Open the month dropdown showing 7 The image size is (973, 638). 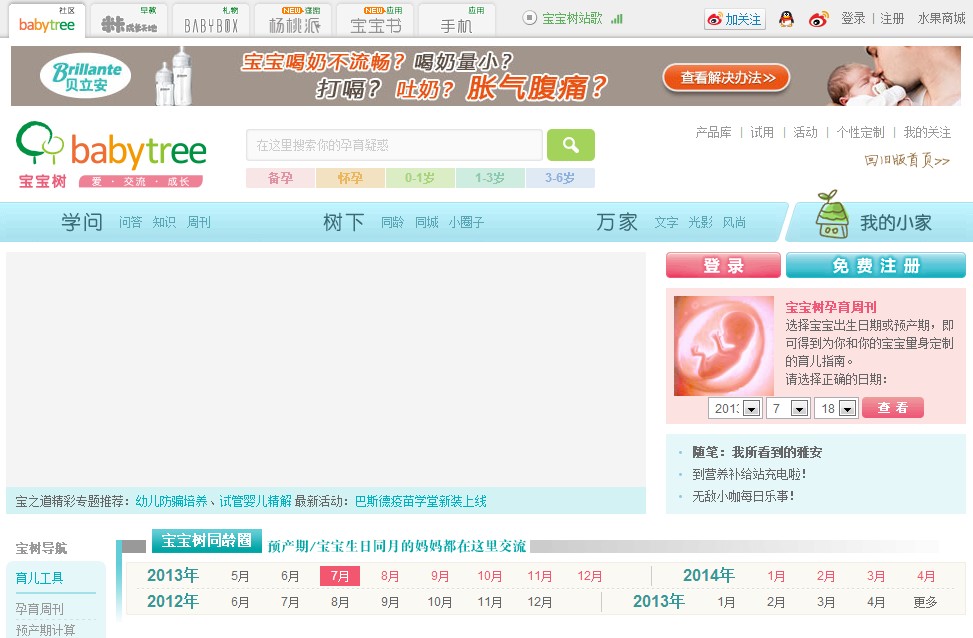coord(787,408)
